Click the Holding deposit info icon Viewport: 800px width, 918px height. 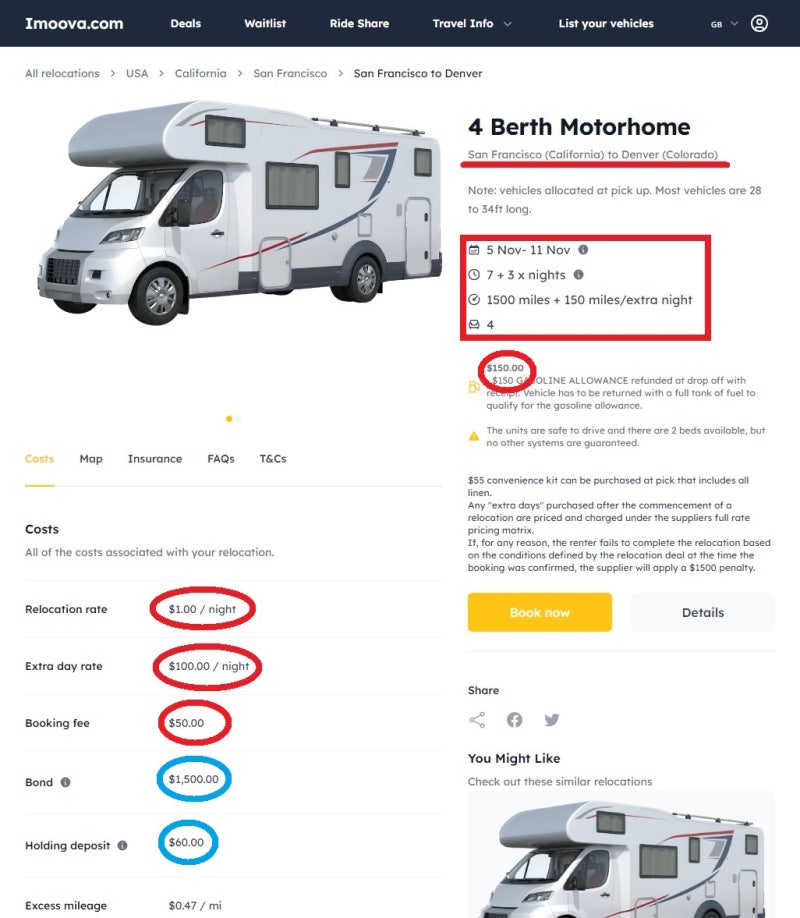pos(122,845)
